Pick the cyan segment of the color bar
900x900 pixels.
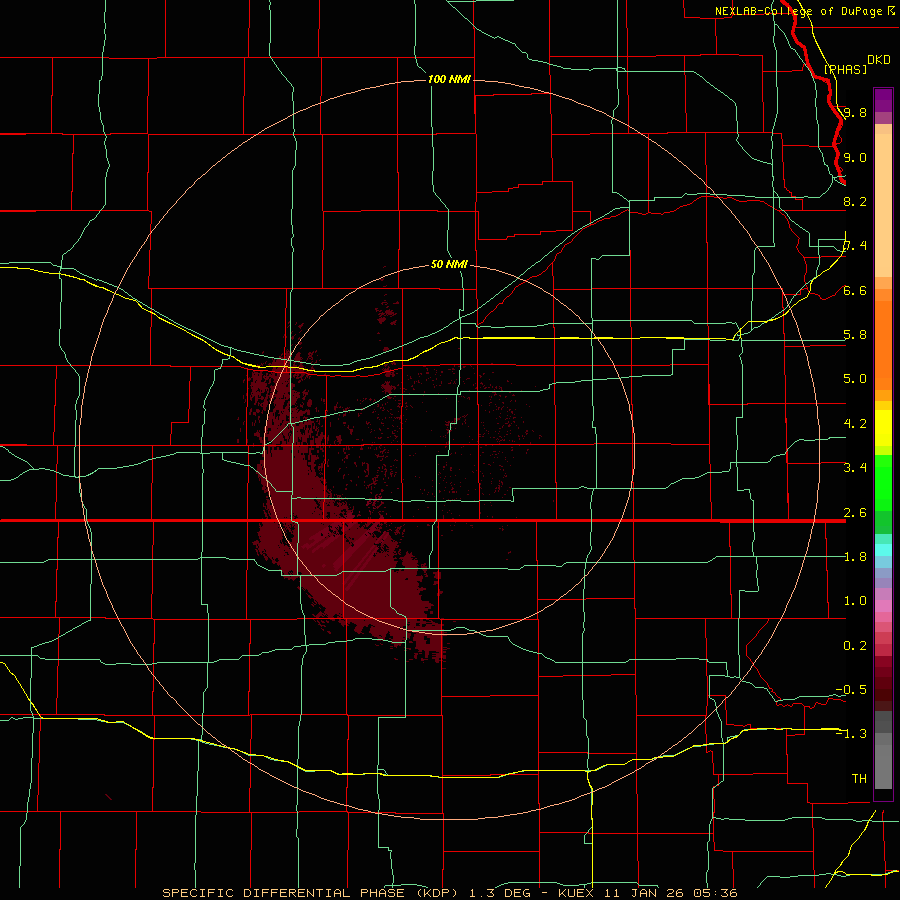883,550
